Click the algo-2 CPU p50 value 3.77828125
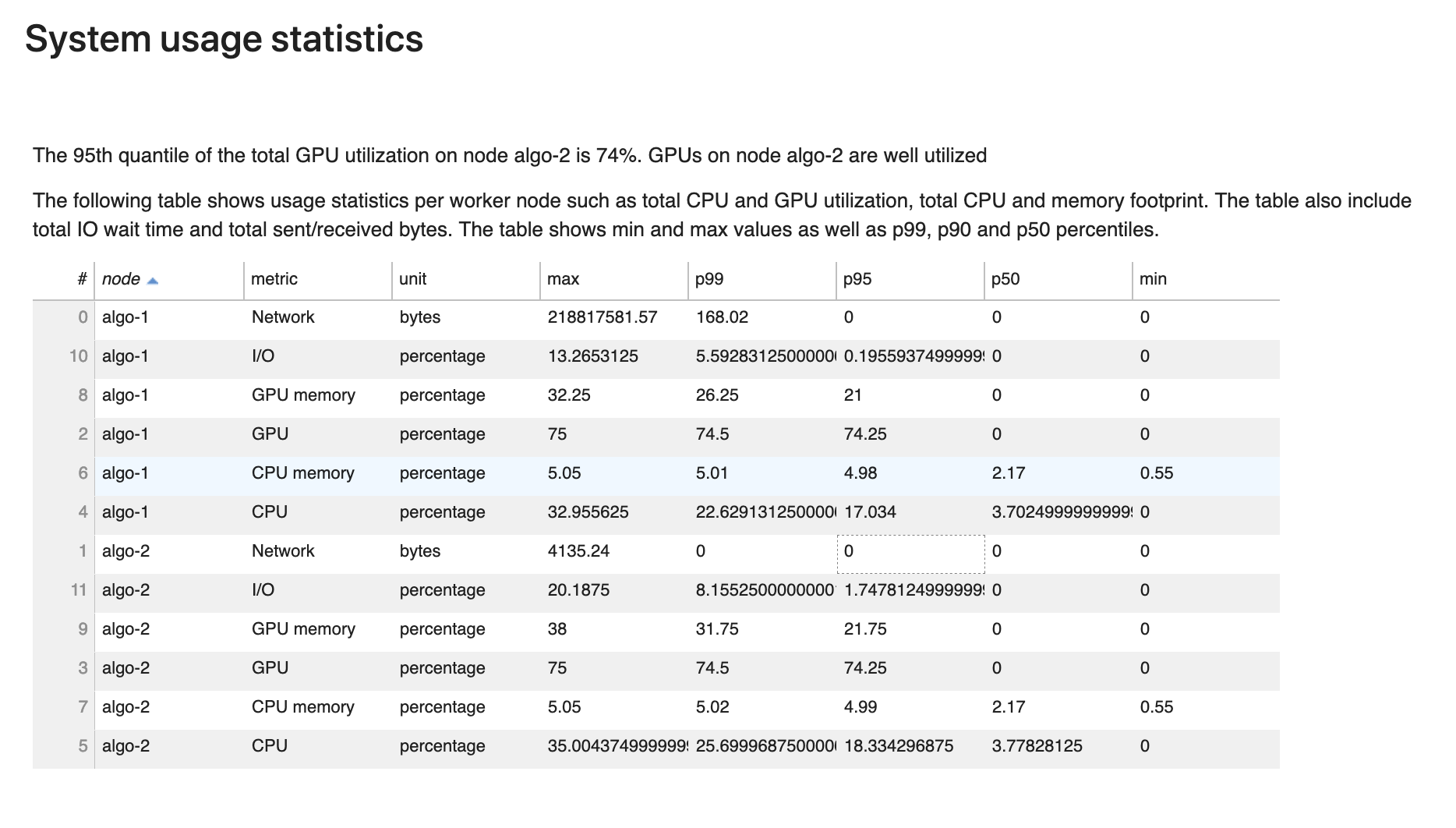Viewport: 1456px width, 828px height. pyautogui.click(x=1037, y=745)
